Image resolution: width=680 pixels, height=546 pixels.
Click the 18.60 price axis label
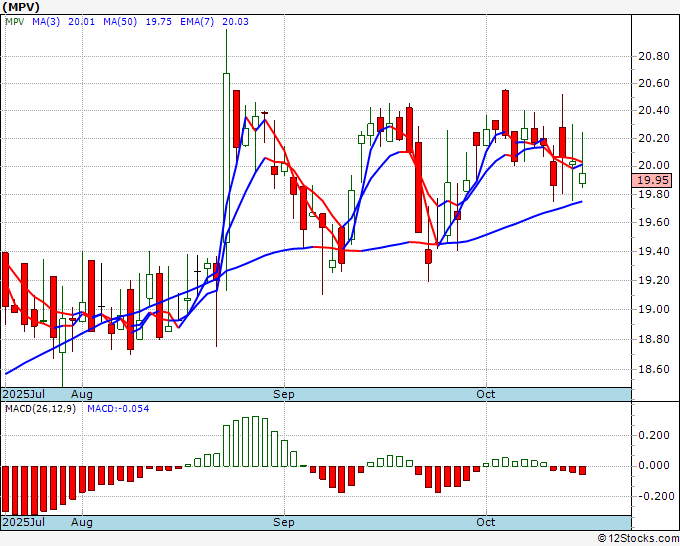point(654,369)
